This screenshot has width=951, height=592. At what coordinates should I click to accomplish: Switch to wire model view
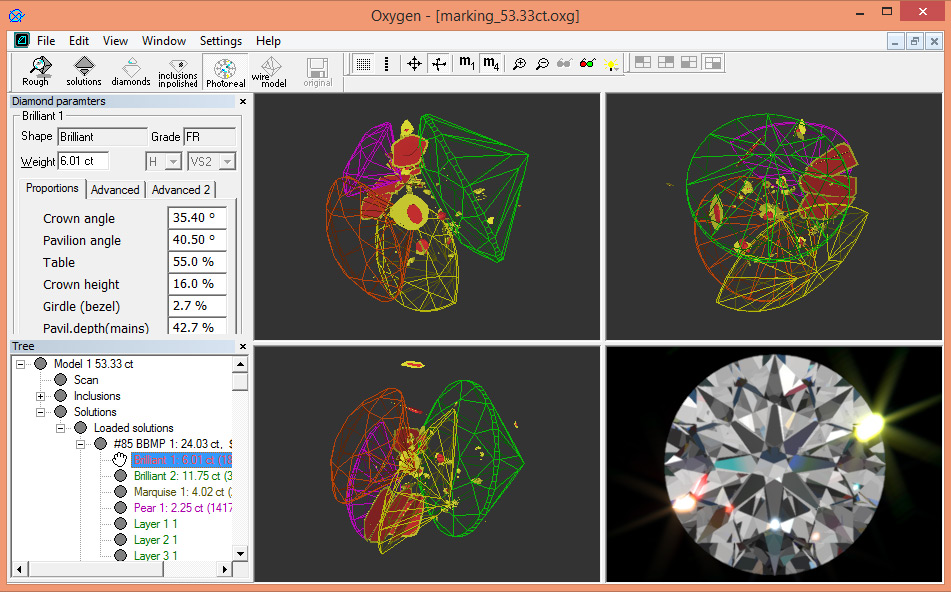[x=270, y=71]
